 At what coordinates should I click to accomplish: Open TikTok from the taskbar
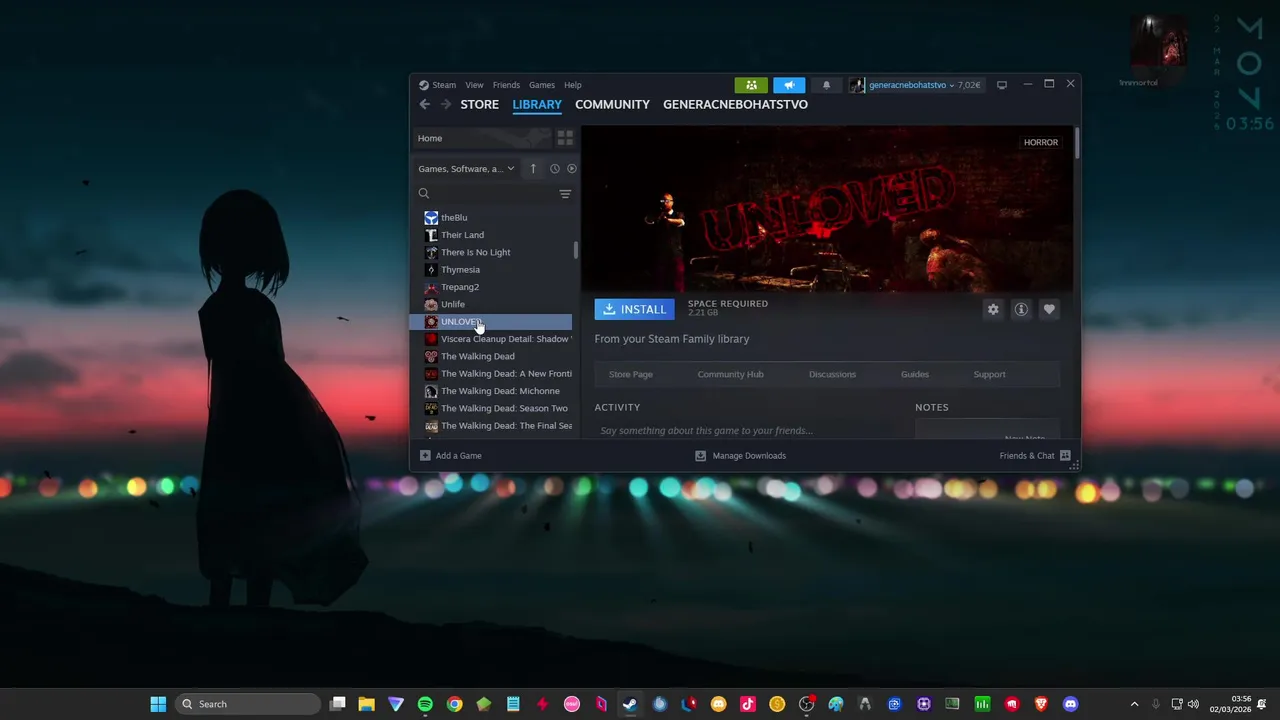pyautogui.click(x=748, y=704)
